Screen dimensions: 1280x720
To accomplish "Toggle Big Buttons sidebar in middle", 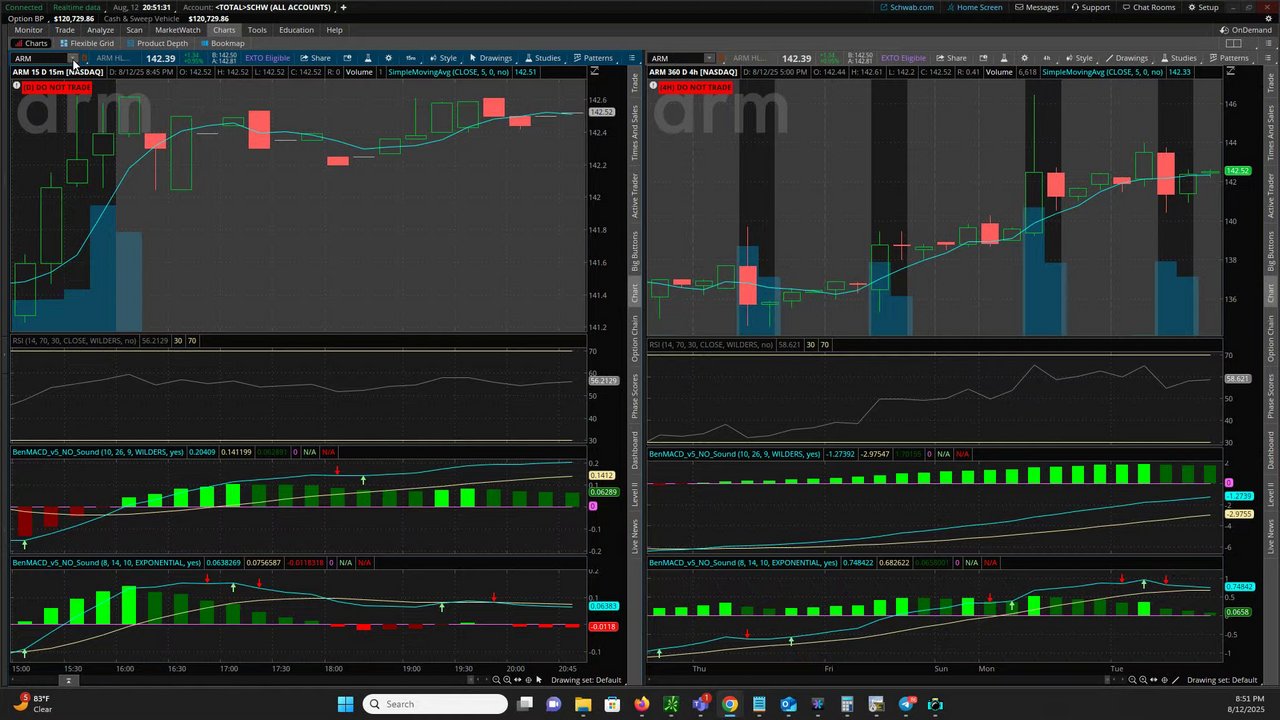I will point(634,251).
